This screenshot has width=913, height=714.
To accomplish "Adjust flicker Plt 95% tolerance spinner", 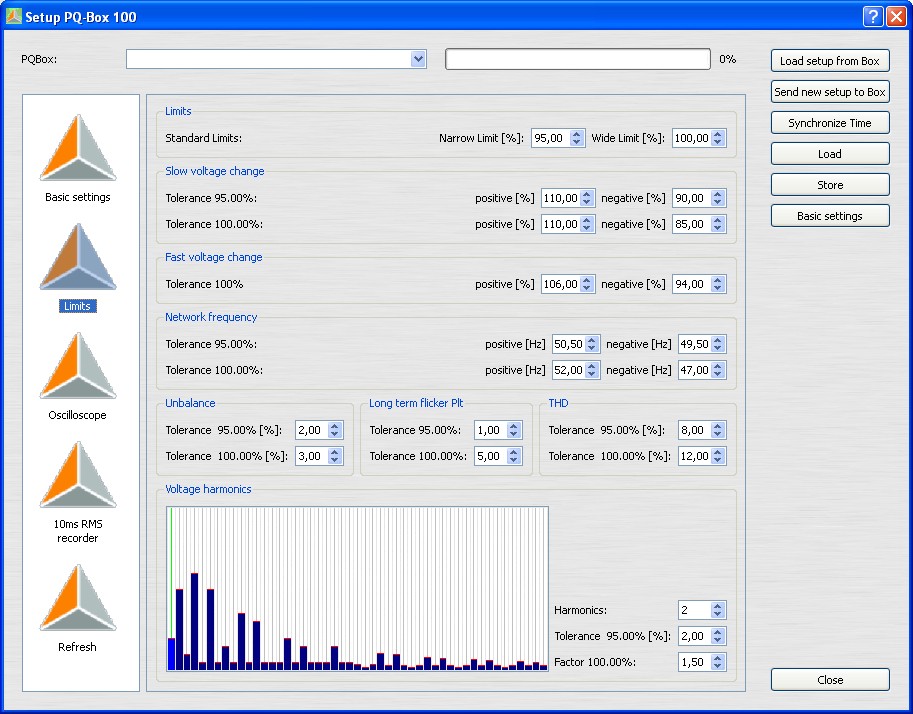I will [x=513, y=430].
